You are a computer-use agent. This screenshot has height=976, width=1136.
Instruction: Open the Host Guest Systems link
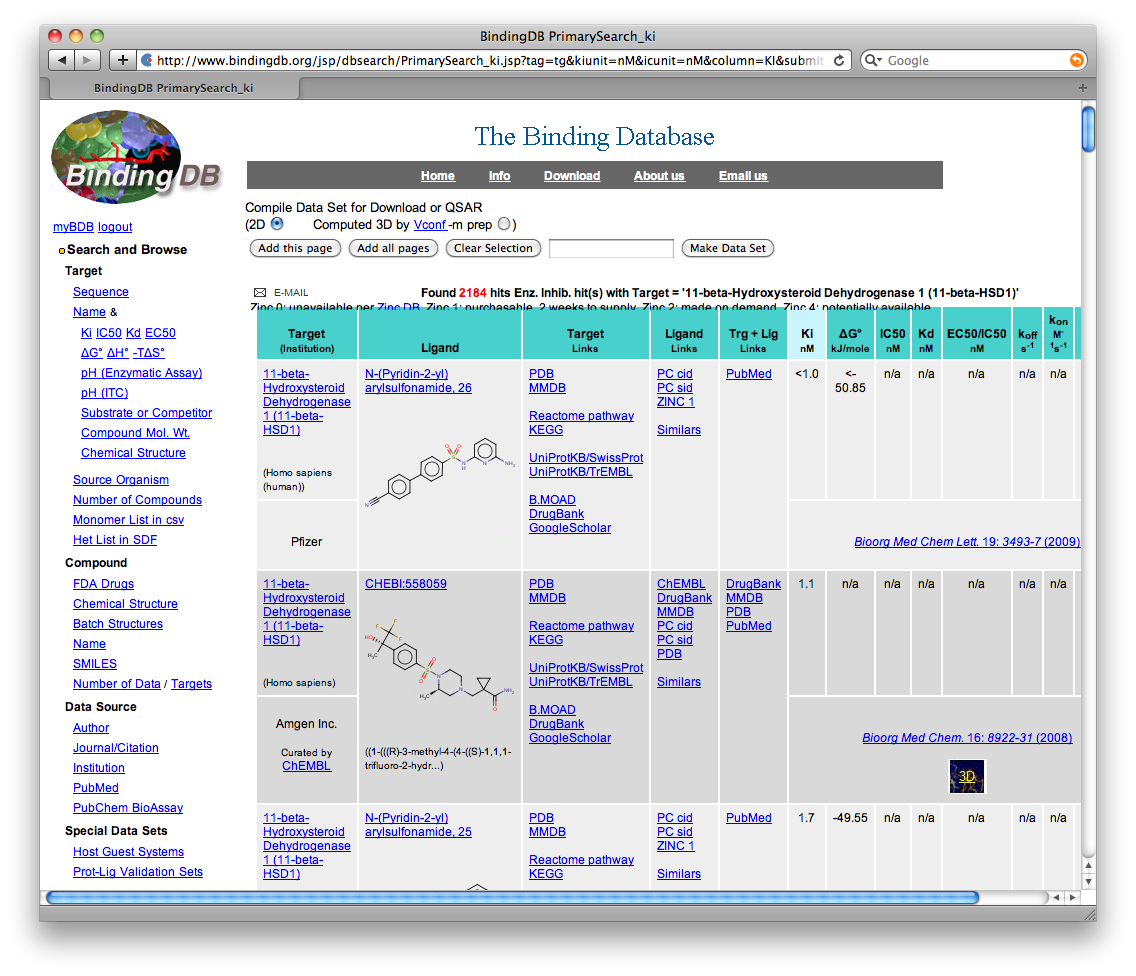click(x=128, y=852)
